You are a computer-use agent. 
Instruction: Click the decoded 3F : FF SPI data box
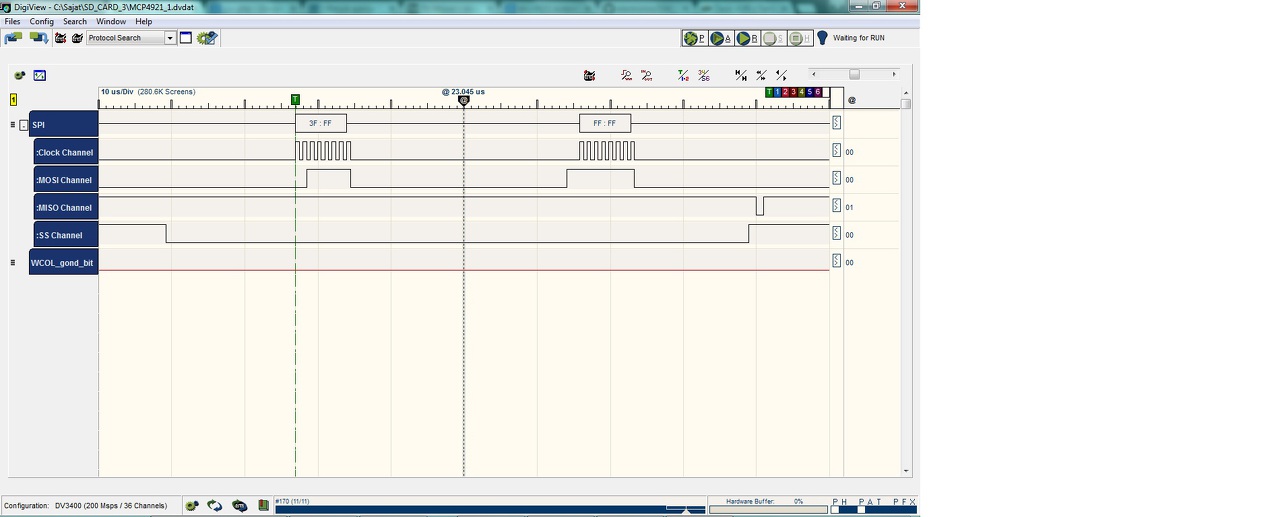pyautogui.click(x=321, y=124)
